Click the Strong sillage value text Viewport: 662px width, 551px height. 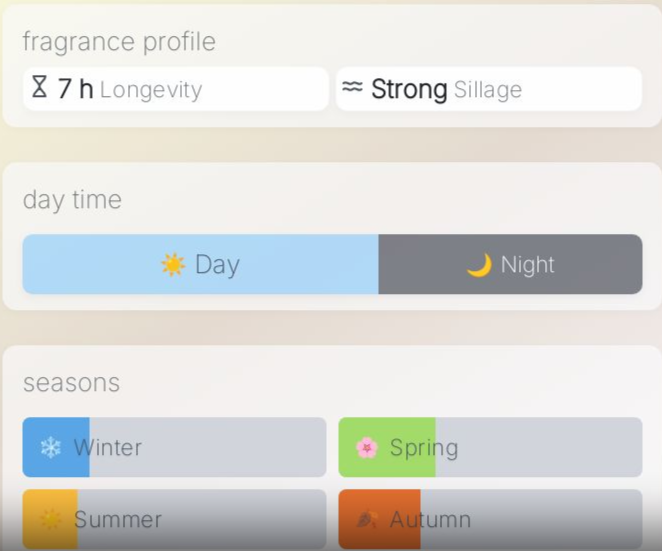point(409,89)
